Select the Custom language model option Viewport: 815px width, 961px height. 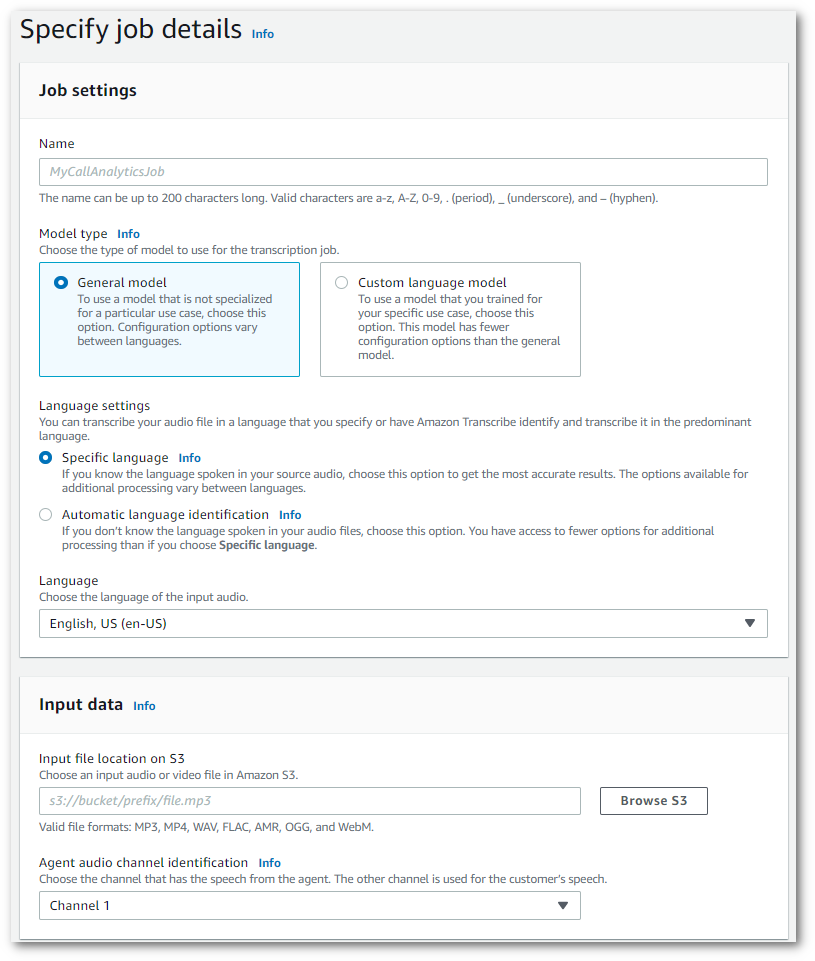[341, 282]
